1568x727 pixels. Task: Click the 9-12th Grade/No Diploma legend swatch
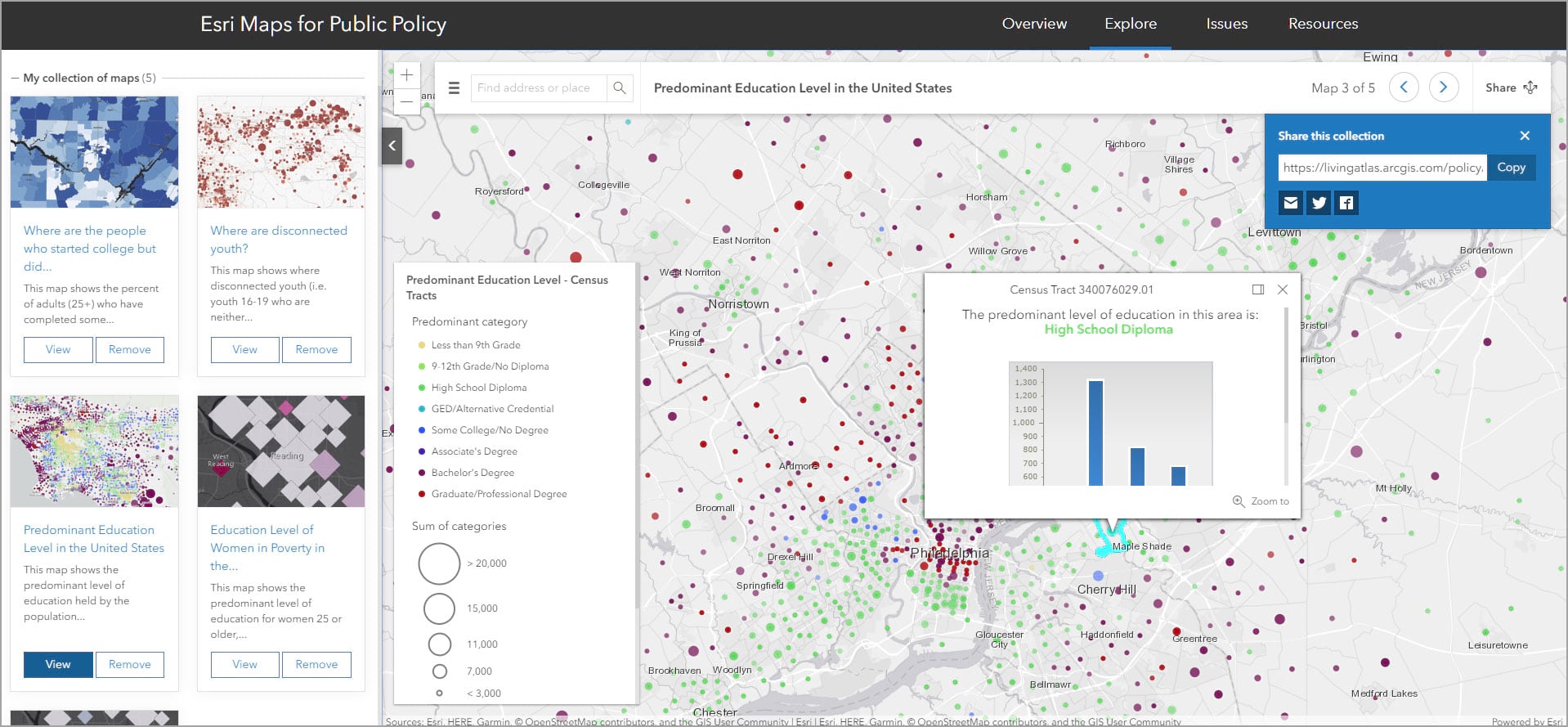click(x=422, y=366)
